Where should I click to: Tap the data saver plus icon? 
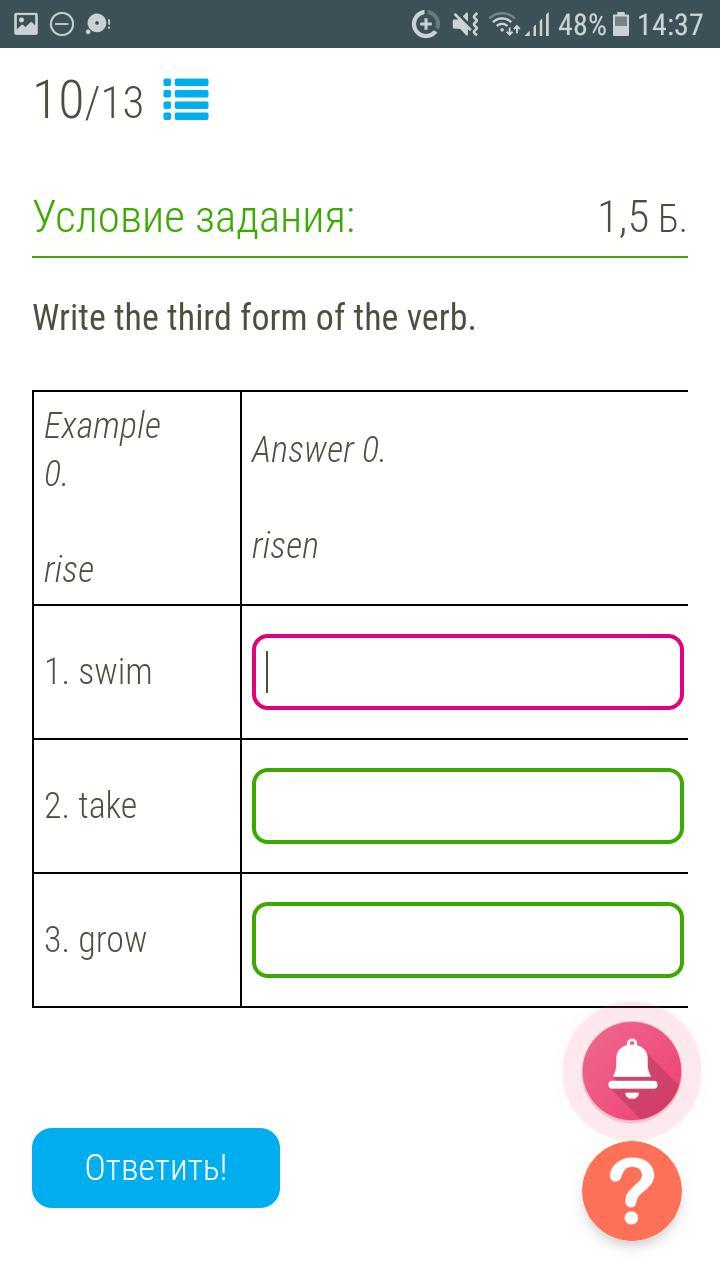tap(425, 23)
